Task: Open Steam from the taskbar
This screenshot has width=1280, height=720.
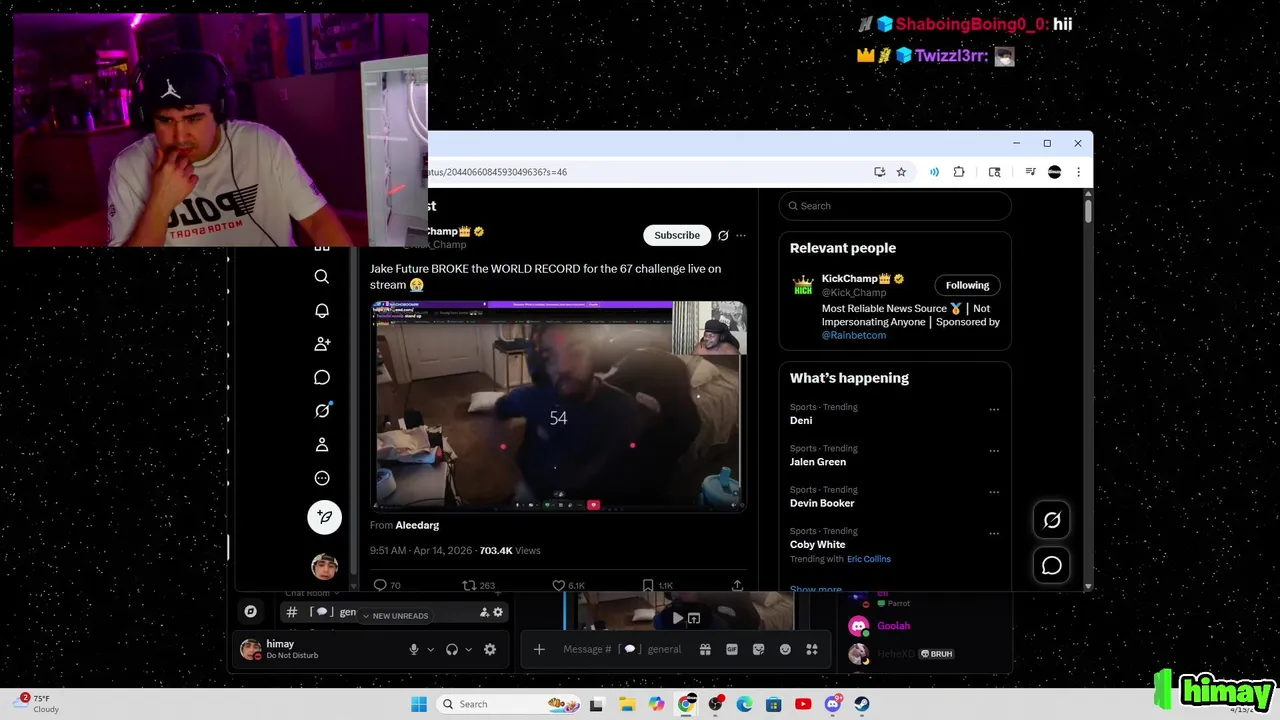Action: (x=862, y=704)
